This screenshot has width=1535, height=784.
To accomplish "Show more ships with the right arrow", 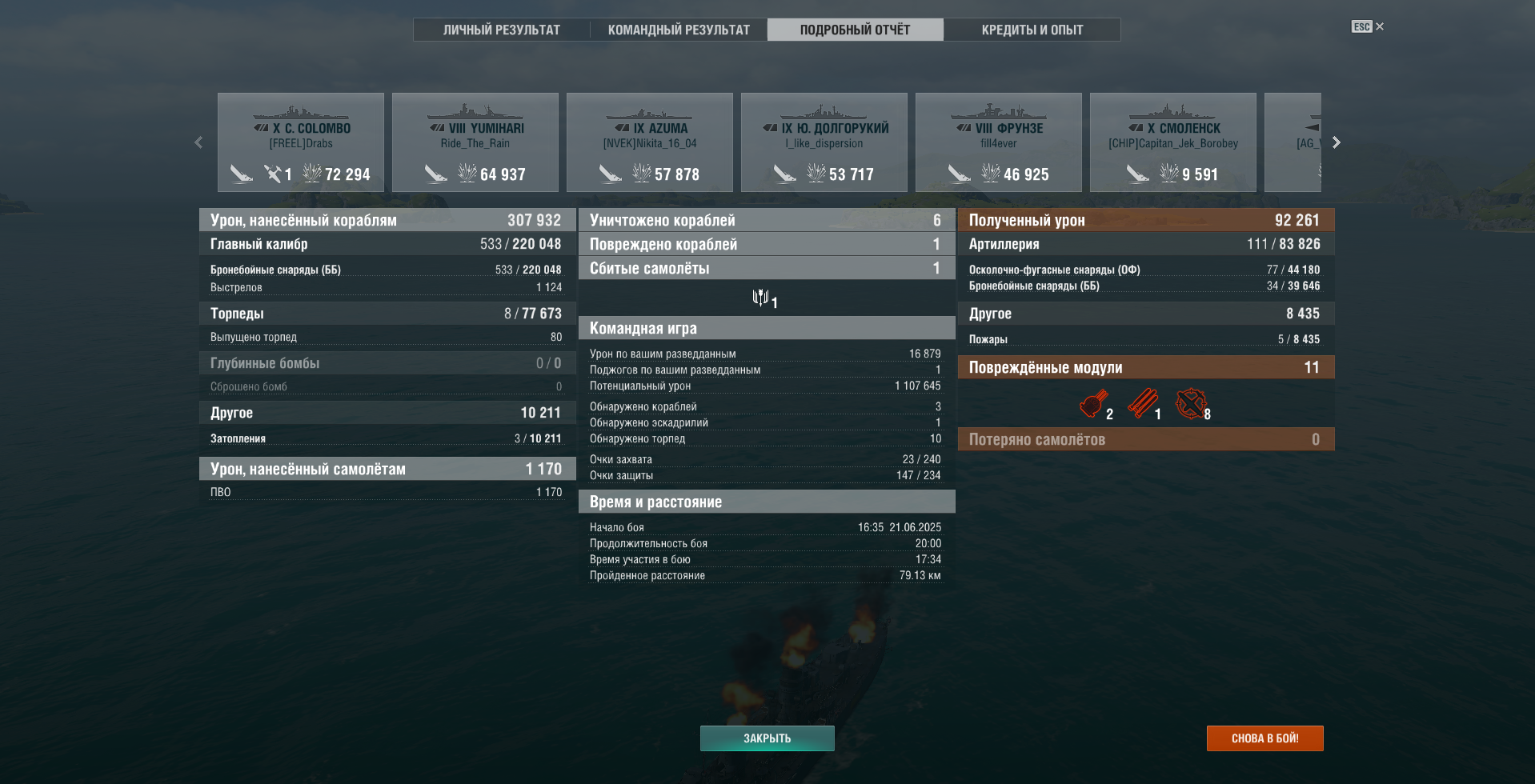I will [x=1336, y=142].
